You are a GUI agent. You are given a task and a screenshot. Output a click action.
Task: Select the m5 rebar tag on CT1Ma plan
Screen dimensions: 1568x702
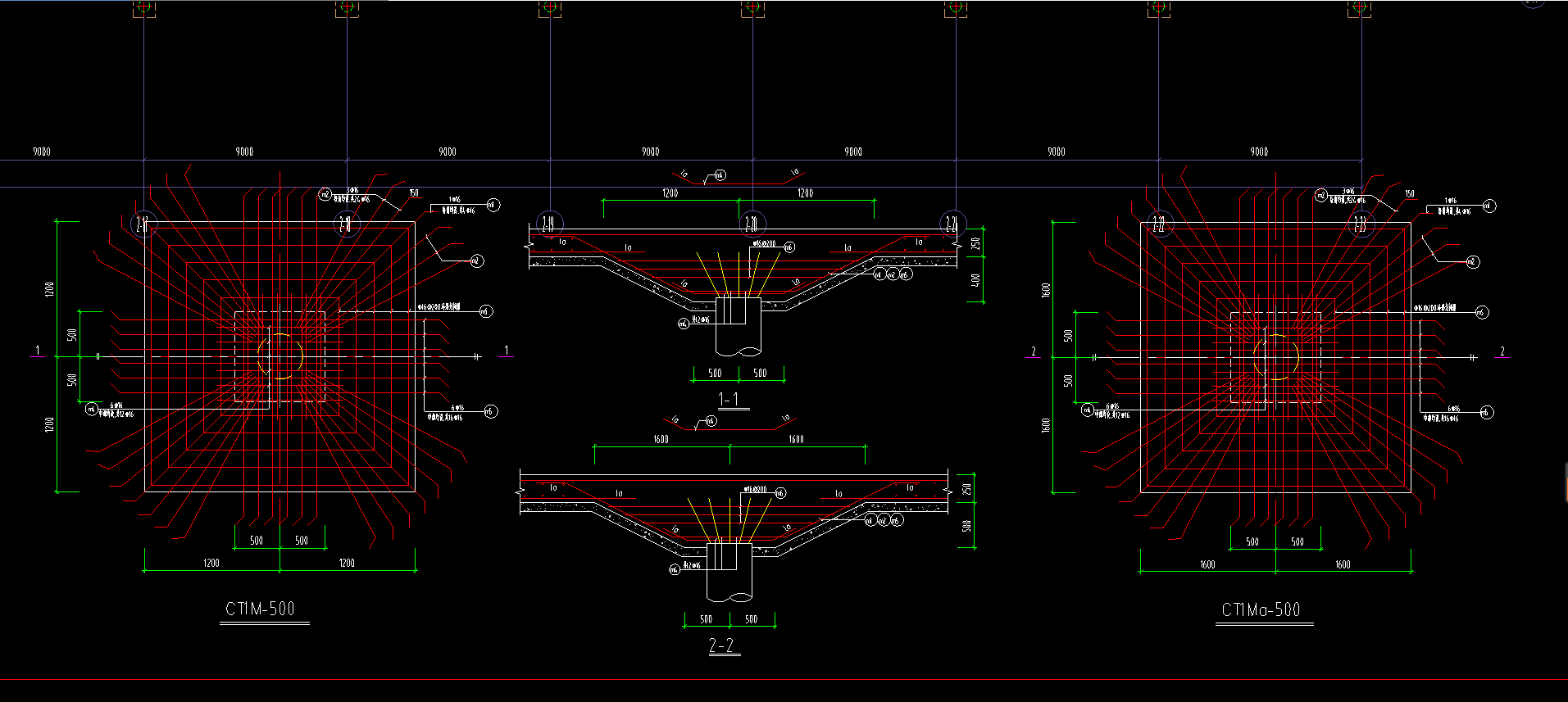click(1487, 412)
